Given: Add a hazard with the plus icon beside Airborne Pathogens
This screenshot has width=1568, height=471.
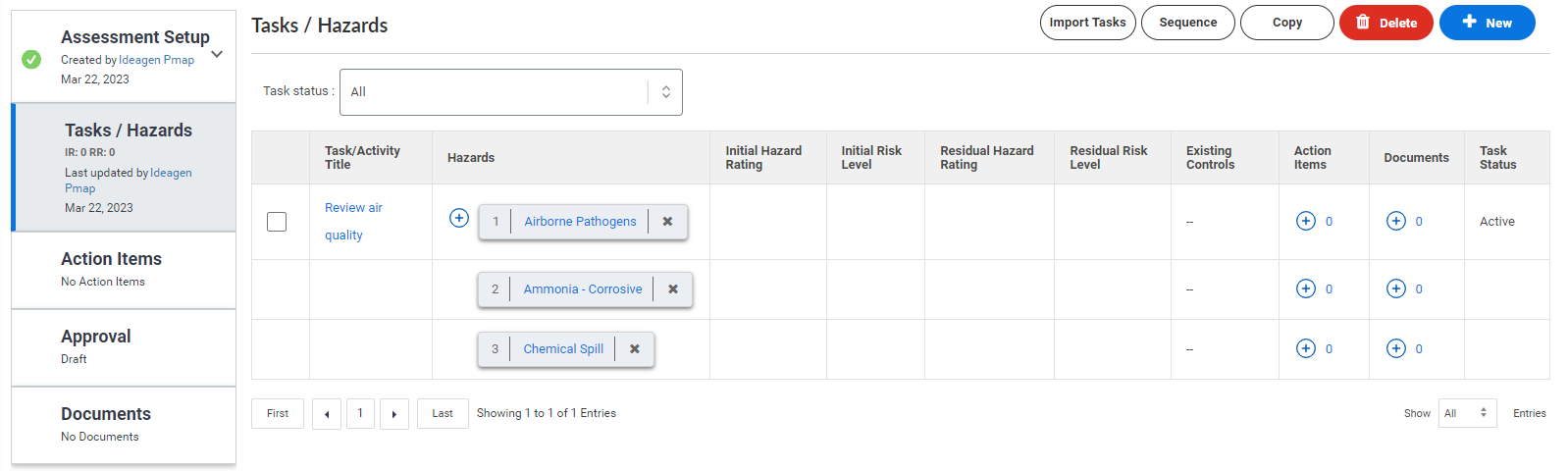Looking at the screenshot, I should tap(459, 218).
